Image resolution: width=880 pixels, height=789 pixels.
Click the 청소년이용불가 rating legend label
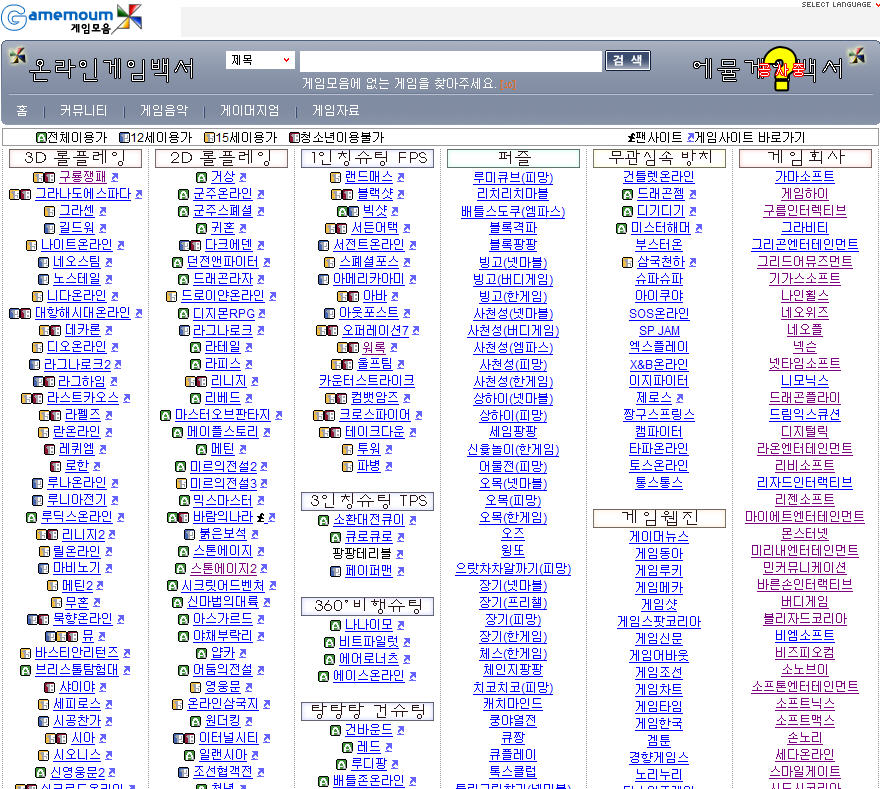pyautogui.click(x=342, y=137)
